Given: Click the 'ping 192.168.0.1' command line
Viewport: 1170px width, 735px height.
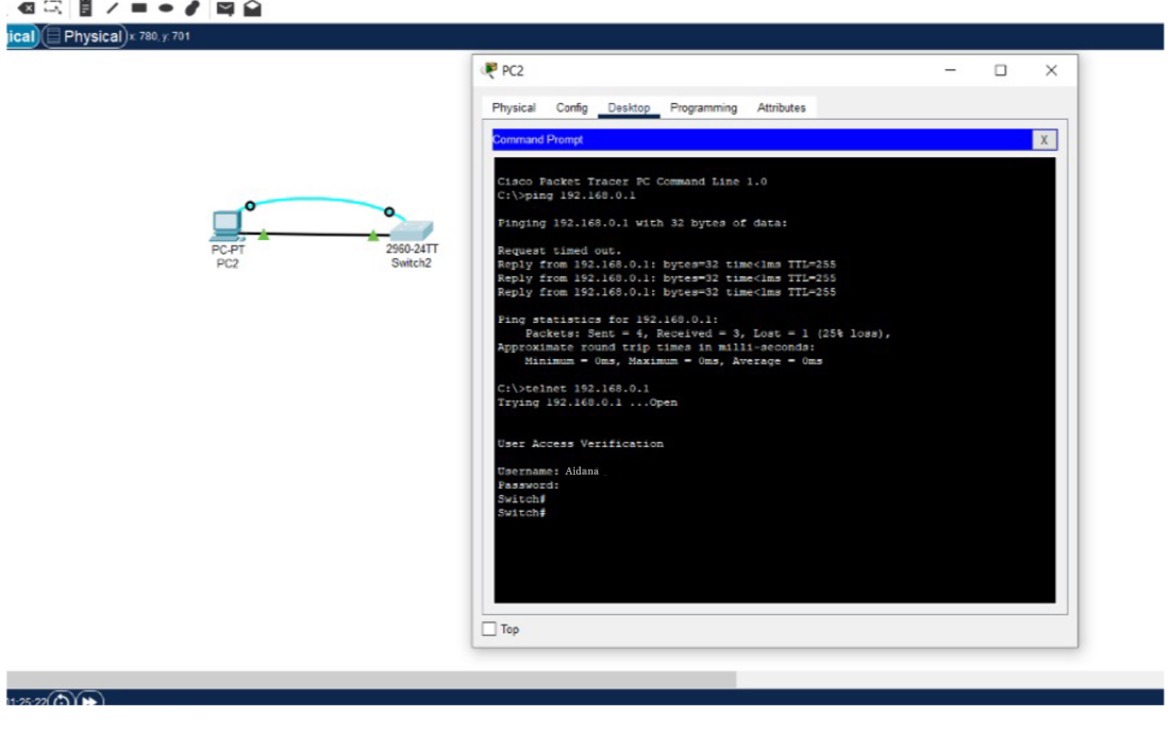Looking at the screenshot, I should 566,195.
